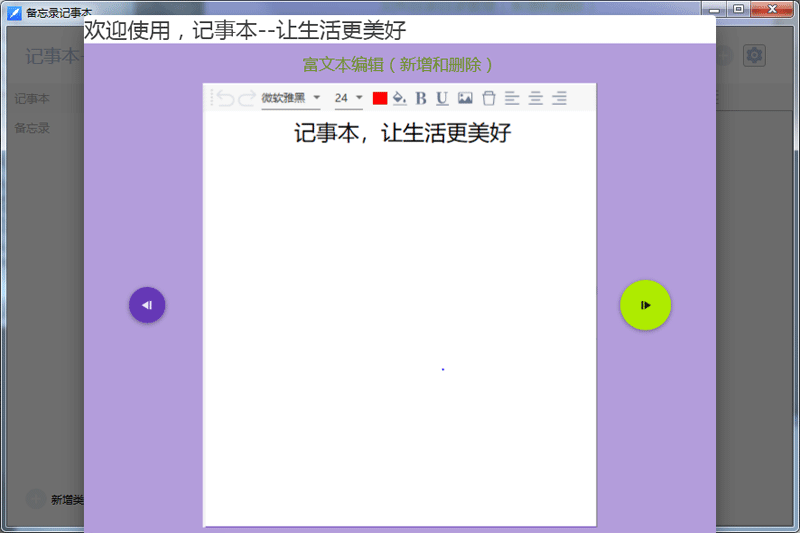800x533 pixels.
Task: Open the font size 24 dropdown
Action: 348,98
